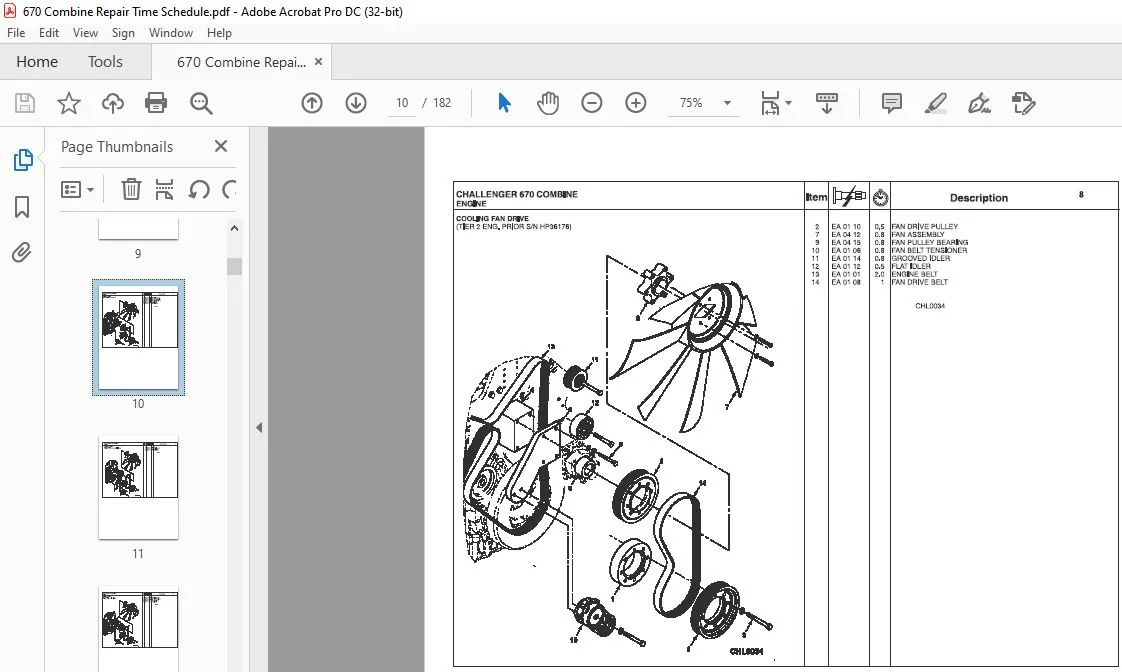The height and width of the screenshot is (672, 1122).
Task: Select page 10 thumbnail
Action: pos(138,337)
